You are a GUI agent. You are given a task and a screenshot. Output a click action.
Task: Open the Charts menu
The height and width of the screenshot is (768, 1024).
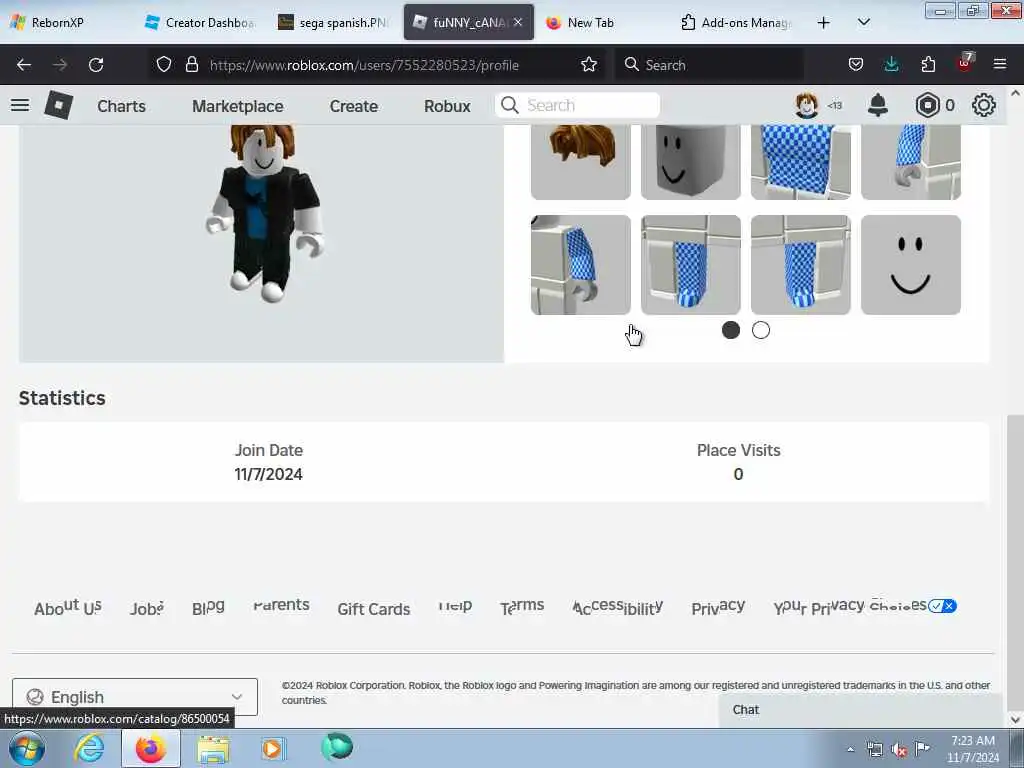coord(121,106)
